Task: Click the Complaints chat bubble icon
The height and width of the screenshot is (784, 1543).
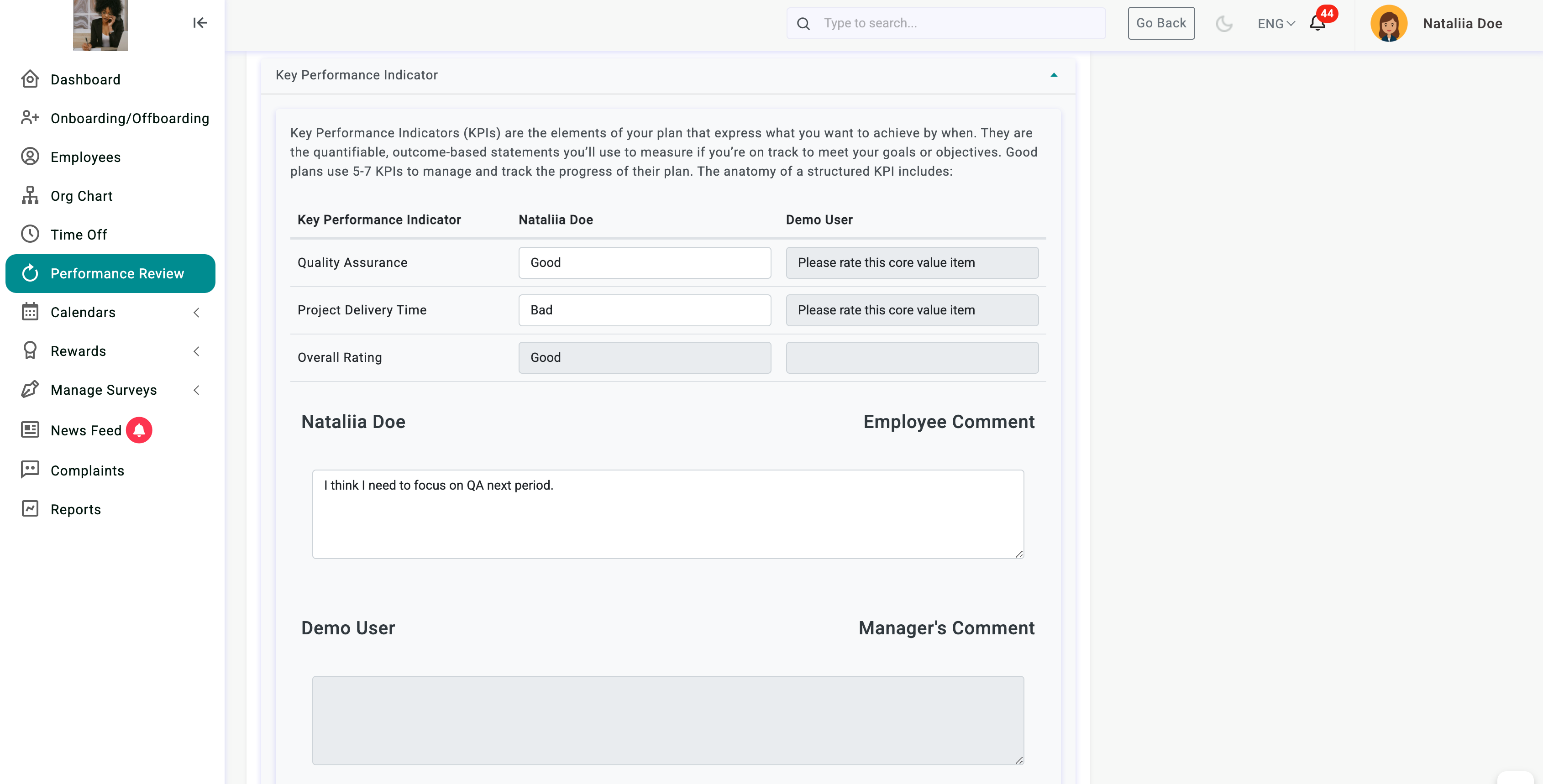Action: pos(30,470)
